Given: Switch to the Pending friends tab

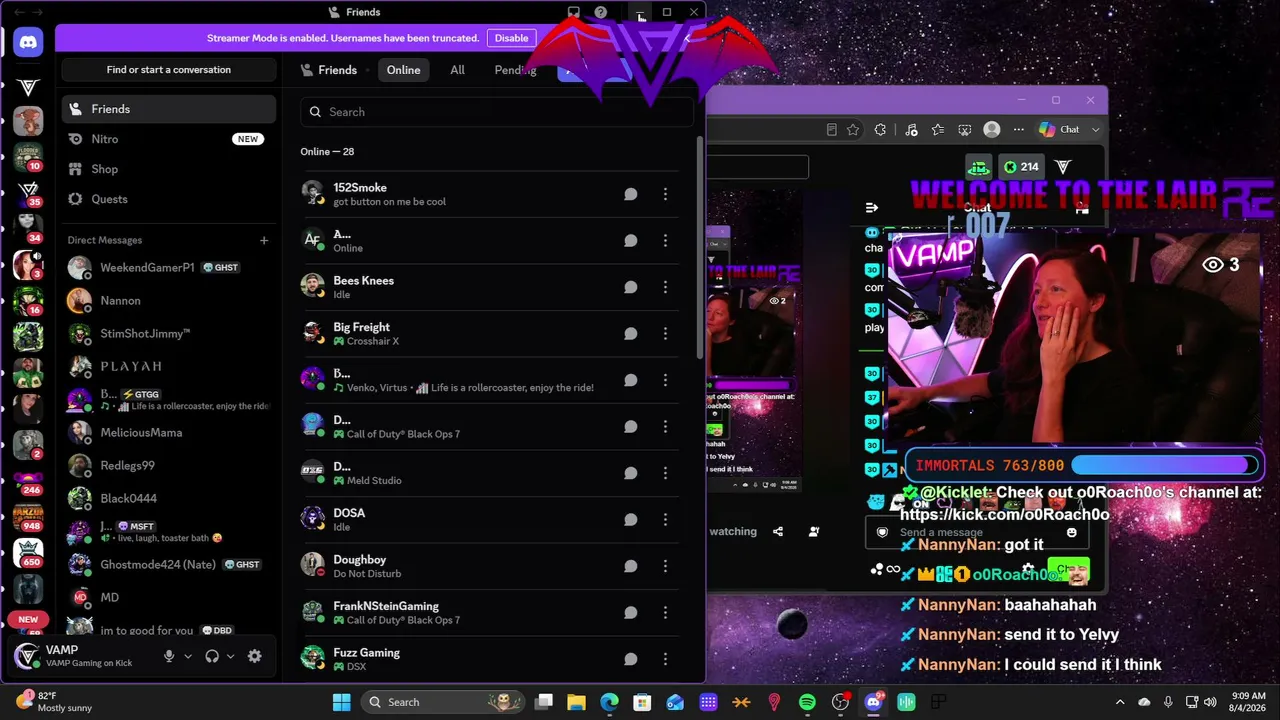Looking at the screenshot, I should coord(515,70).
